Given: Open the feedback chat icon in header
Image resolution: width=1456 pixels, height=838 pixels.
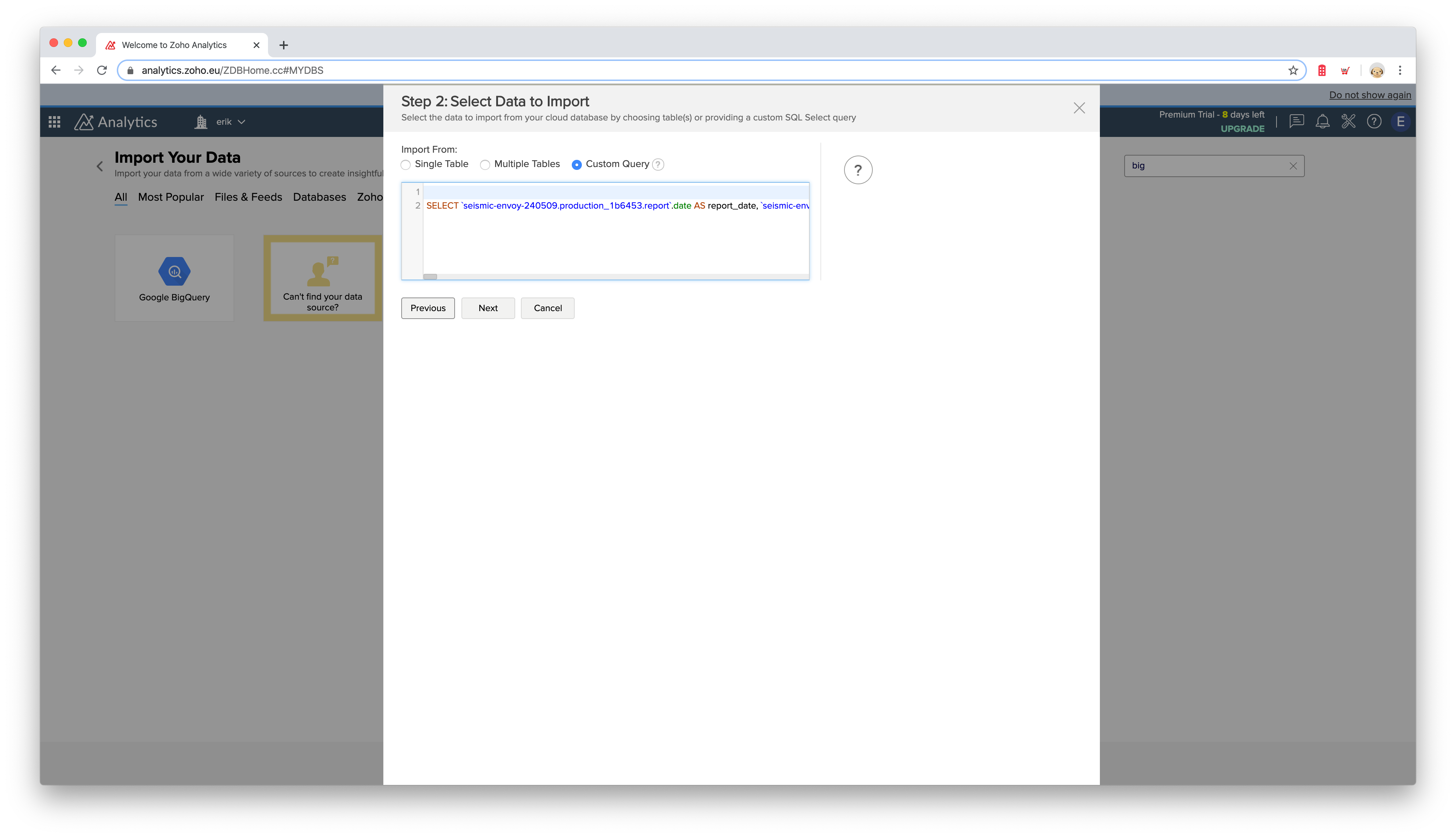Looking at the screenshot, I should pos(1296,122).
